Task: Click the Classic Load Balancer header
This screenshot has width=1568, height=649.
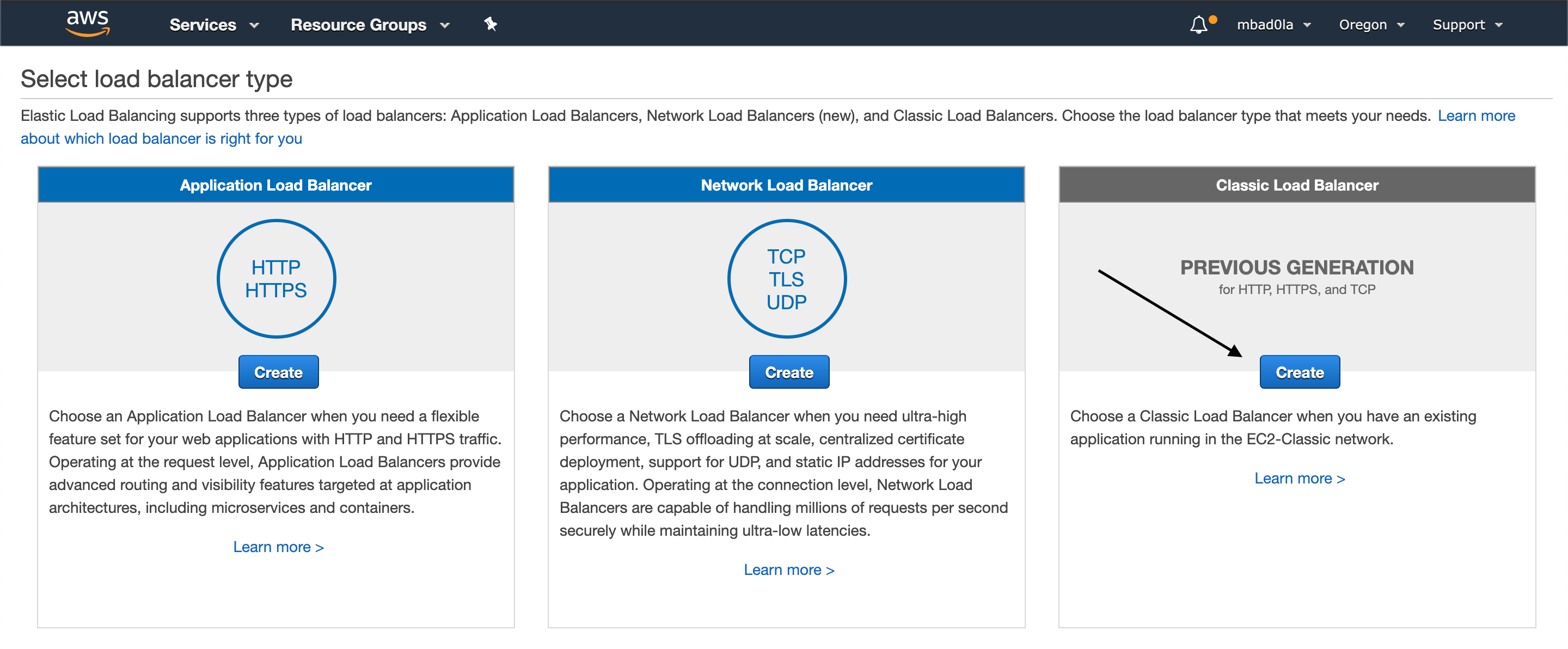Action: tap(1297, 185)
